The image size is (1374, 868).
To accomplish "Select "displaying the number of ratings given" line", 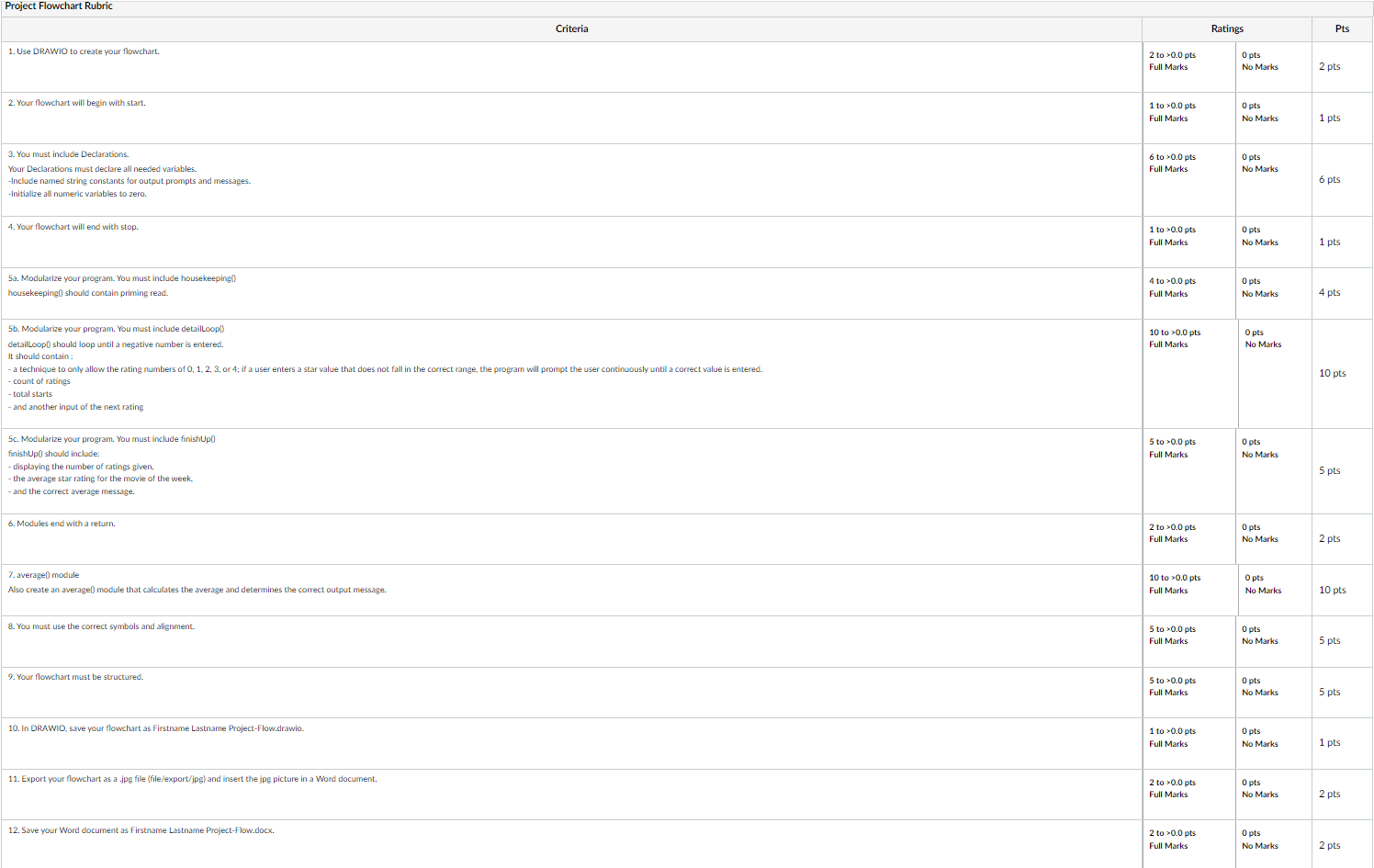I will (x=81, y=467).
